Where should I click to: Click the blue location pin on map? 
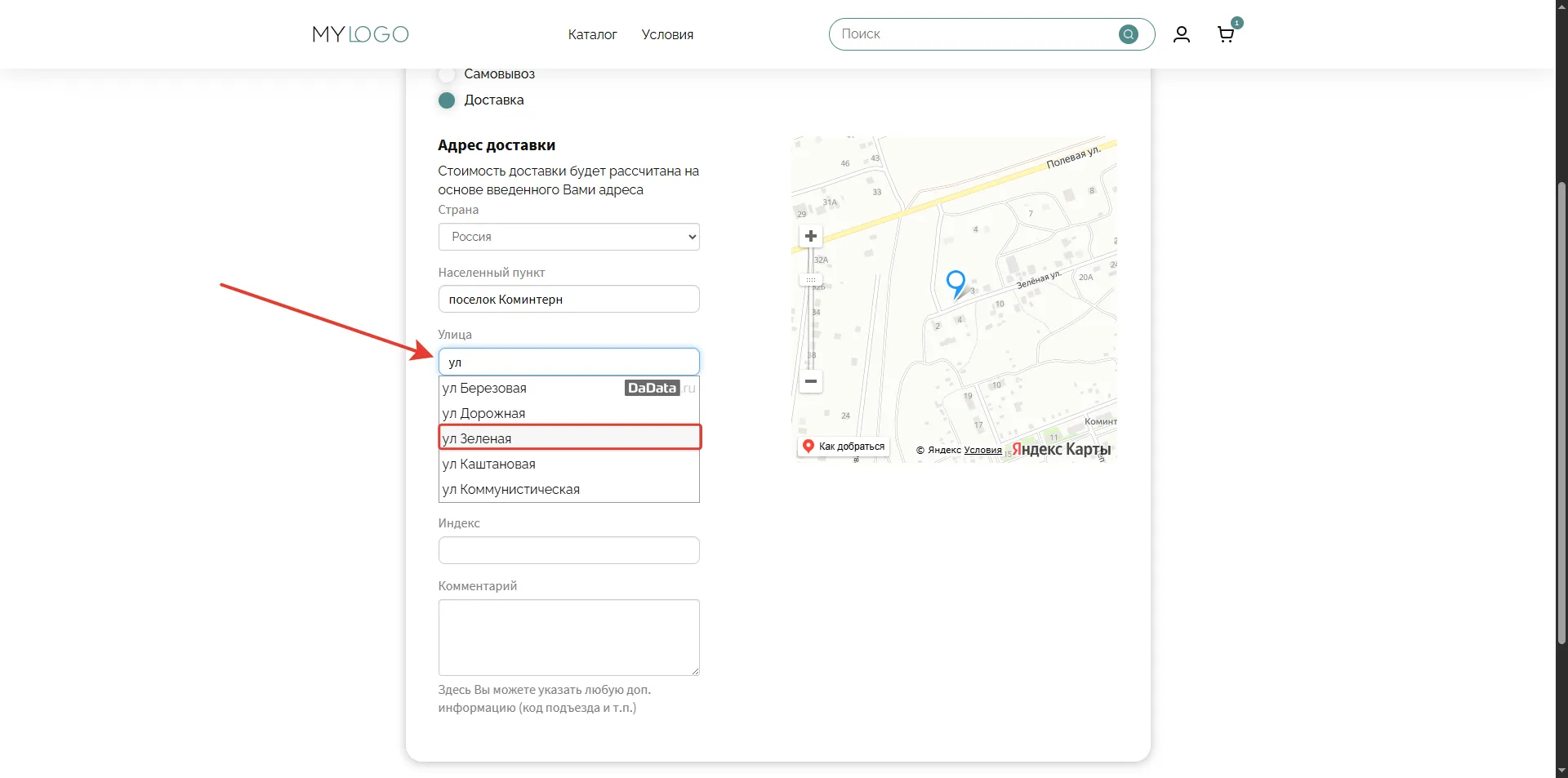[x=955, y=282]
